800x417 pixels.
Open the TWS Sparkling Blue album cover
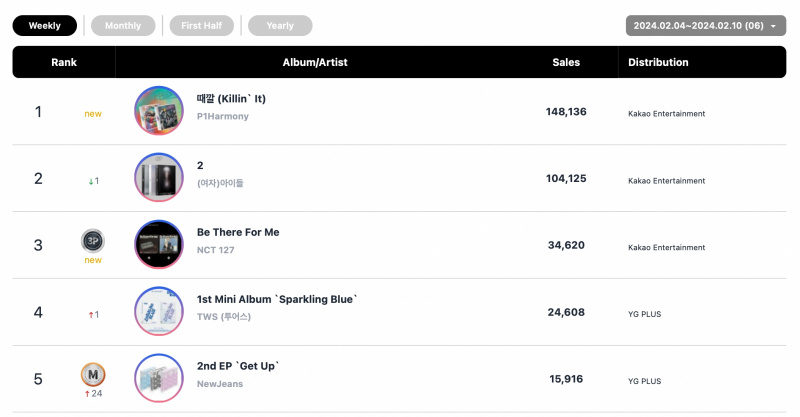[x=159, y=311]
